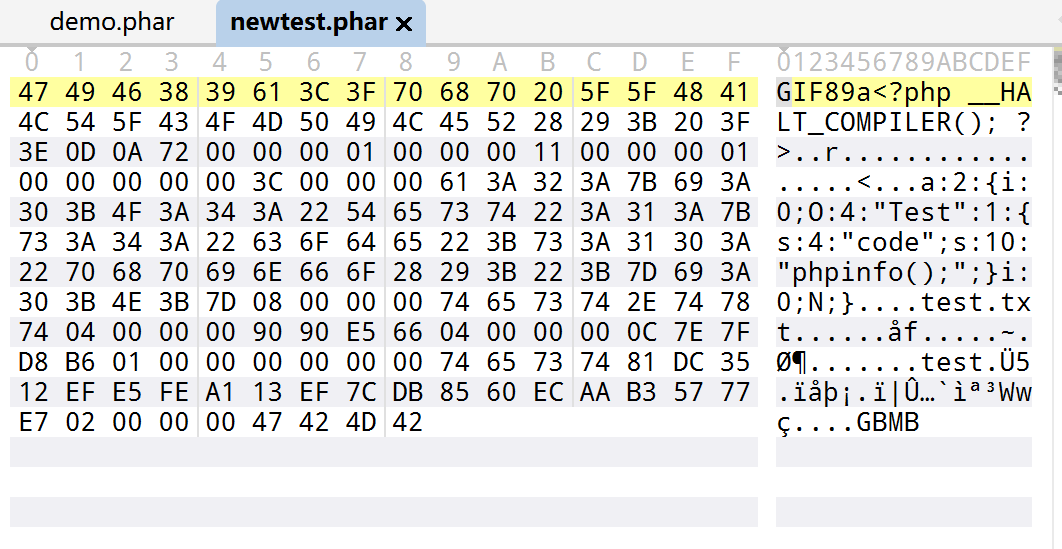The image size is (1062, 549).
Task: Switch to the demo.phar tab
Action: 111,22
